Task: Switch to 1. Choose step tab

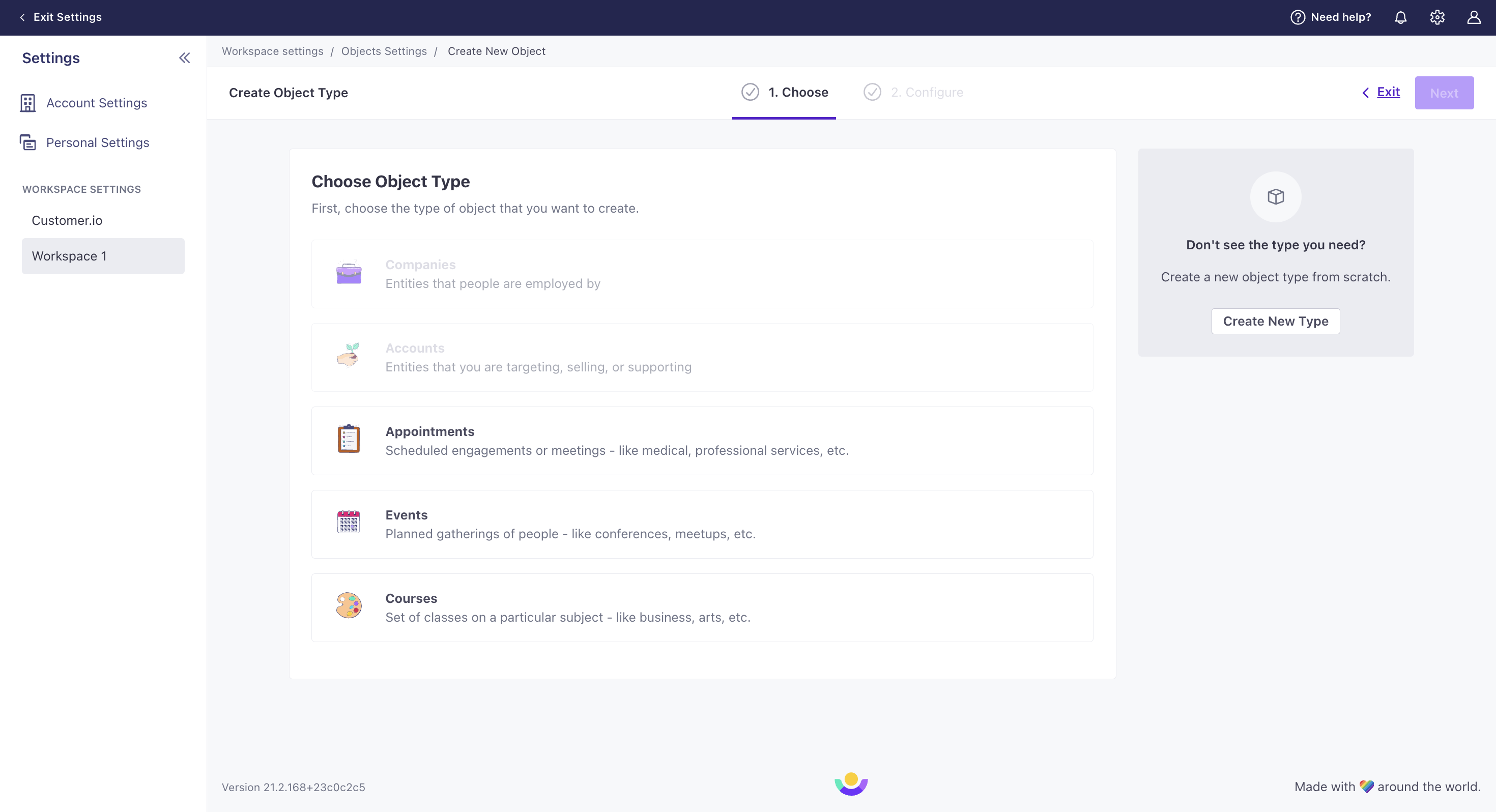Action: click(784, 93)
